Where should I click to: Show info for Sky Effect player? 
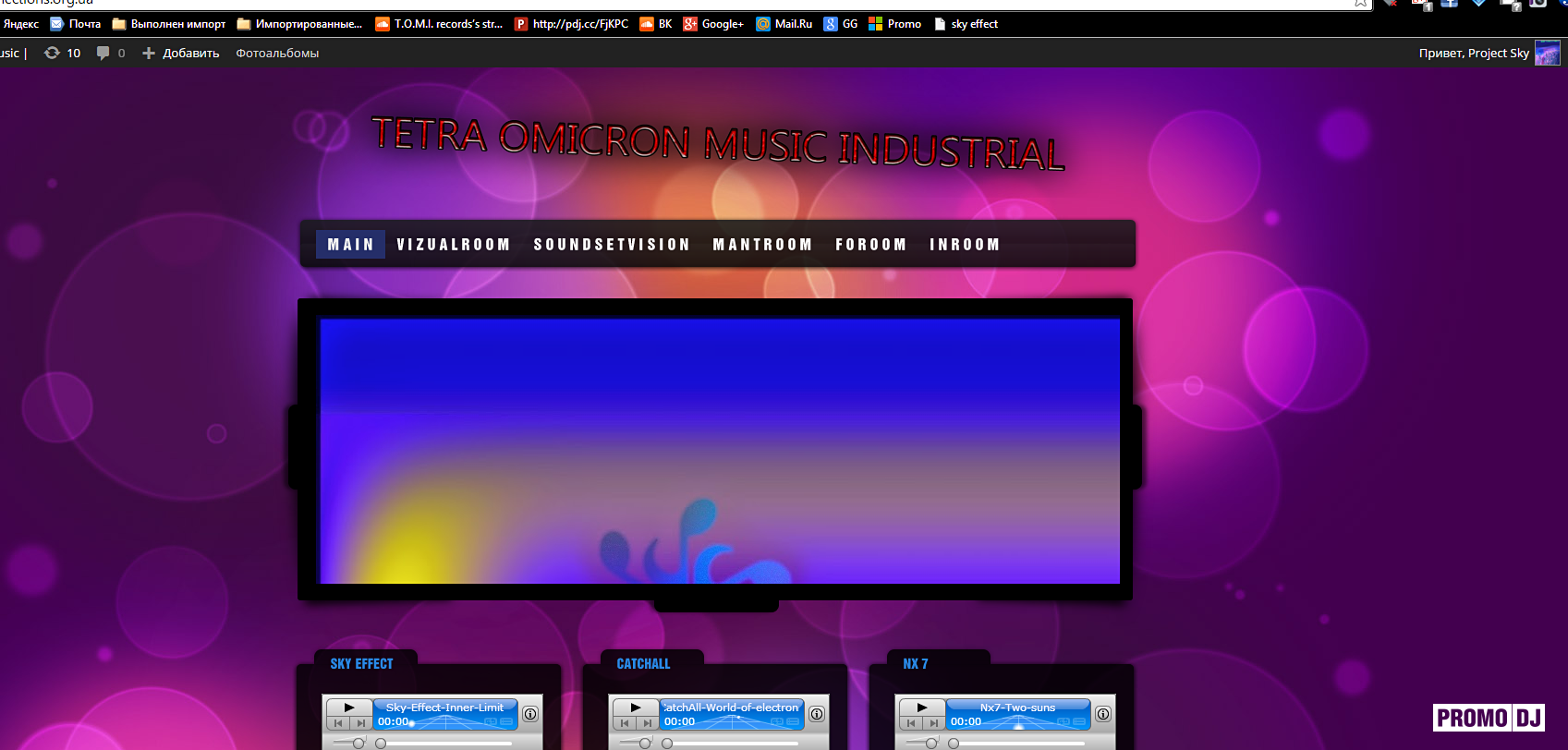coord(530,714)
